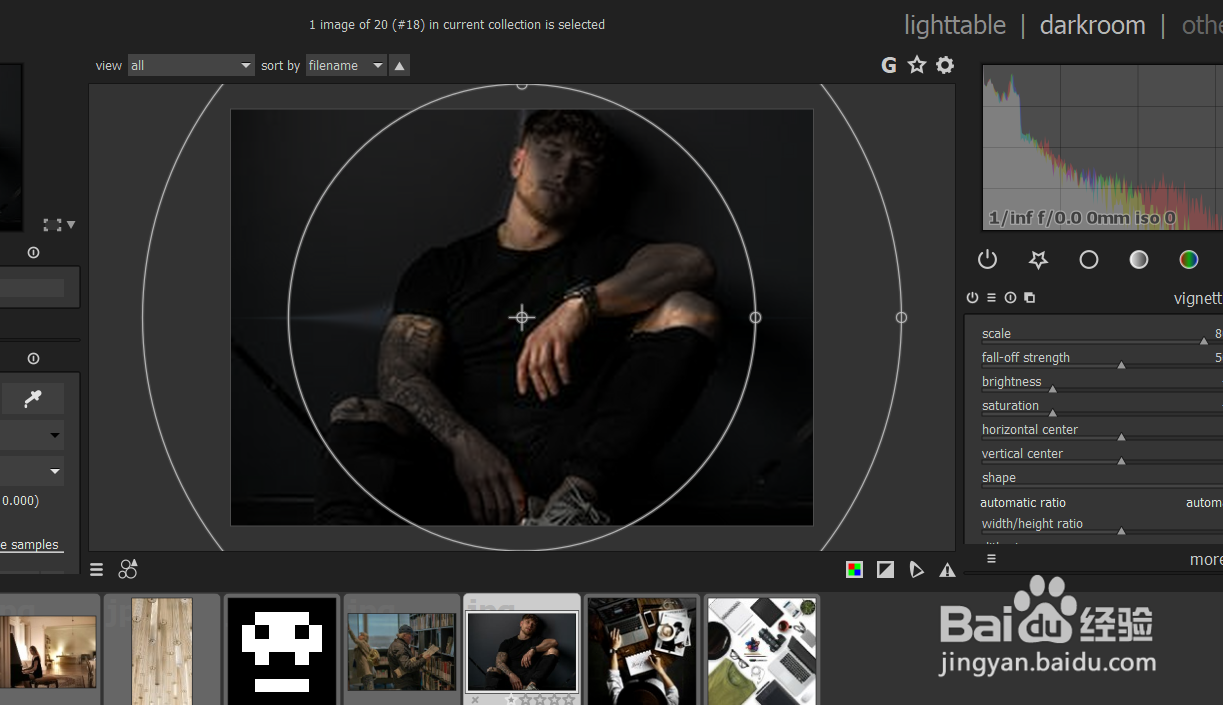Reverse sort order arrow button
This screenshot has height=705, width=1223.
pyautogui.click(x=399, y=66)
